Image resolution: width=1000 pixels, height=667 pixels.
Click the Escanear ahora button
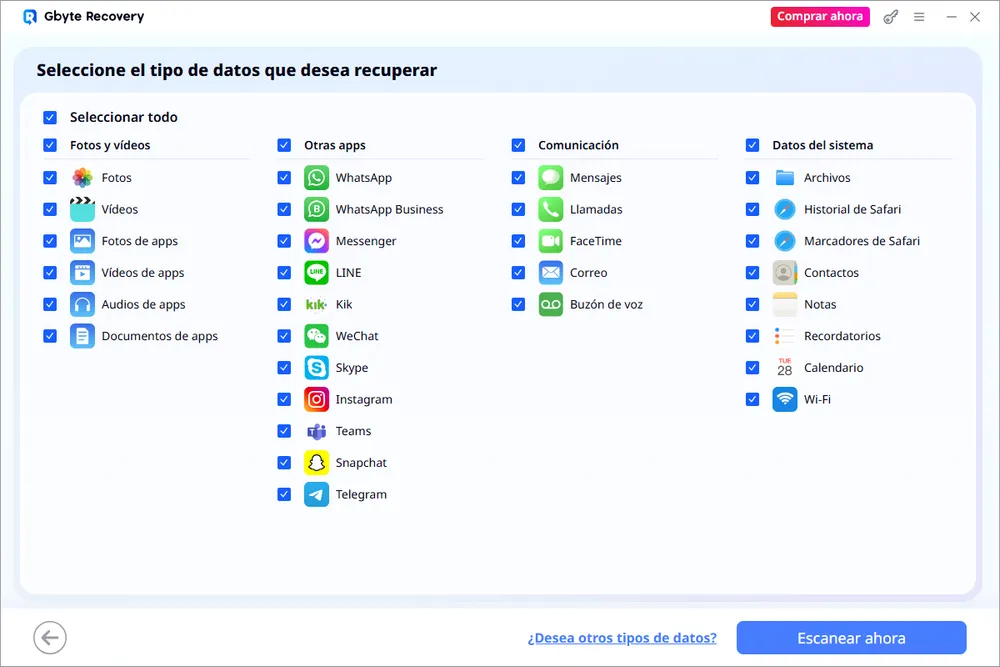[x=851, y=638]
